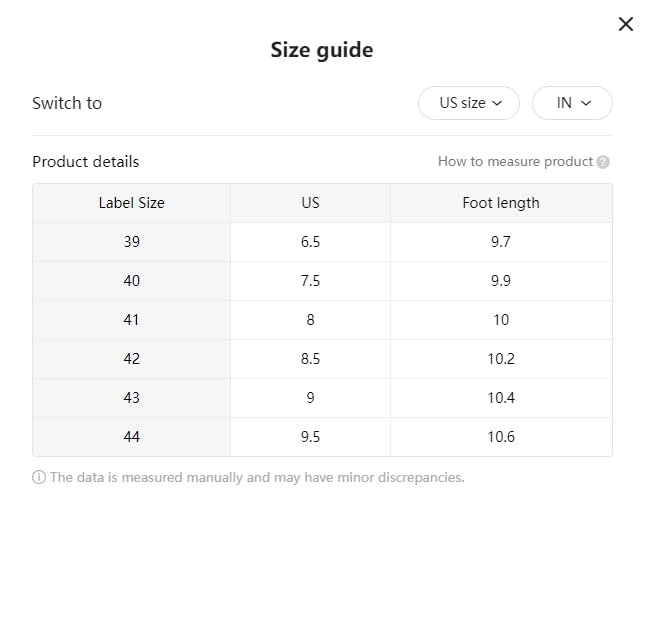Select label size 44 cell
Screen dimensions: 647x635
[x=131, y=437]
